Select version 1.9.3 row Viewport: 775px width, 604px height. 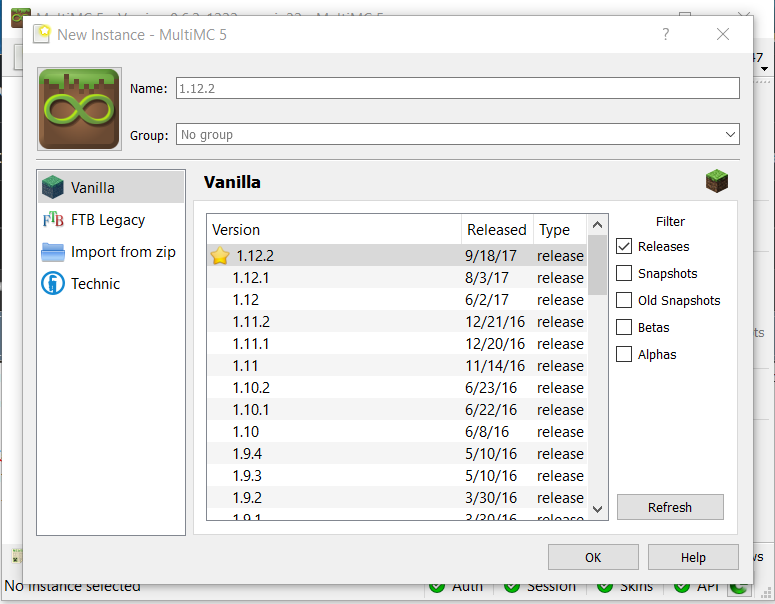(x=397, y=475)
